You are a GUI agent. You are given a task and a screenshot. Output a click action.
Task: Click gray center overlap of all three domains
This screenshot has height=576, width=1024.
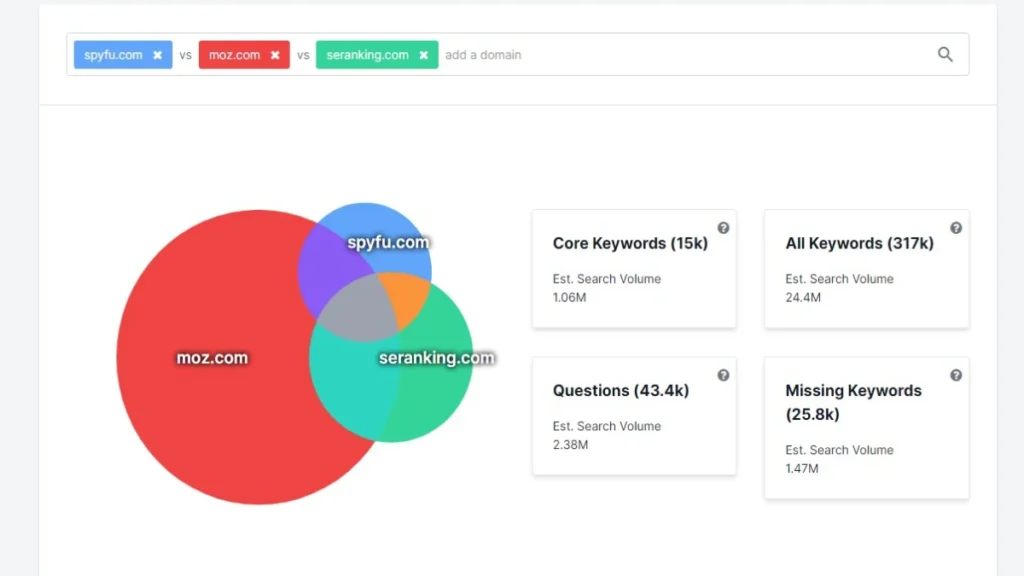pos(357,310)
